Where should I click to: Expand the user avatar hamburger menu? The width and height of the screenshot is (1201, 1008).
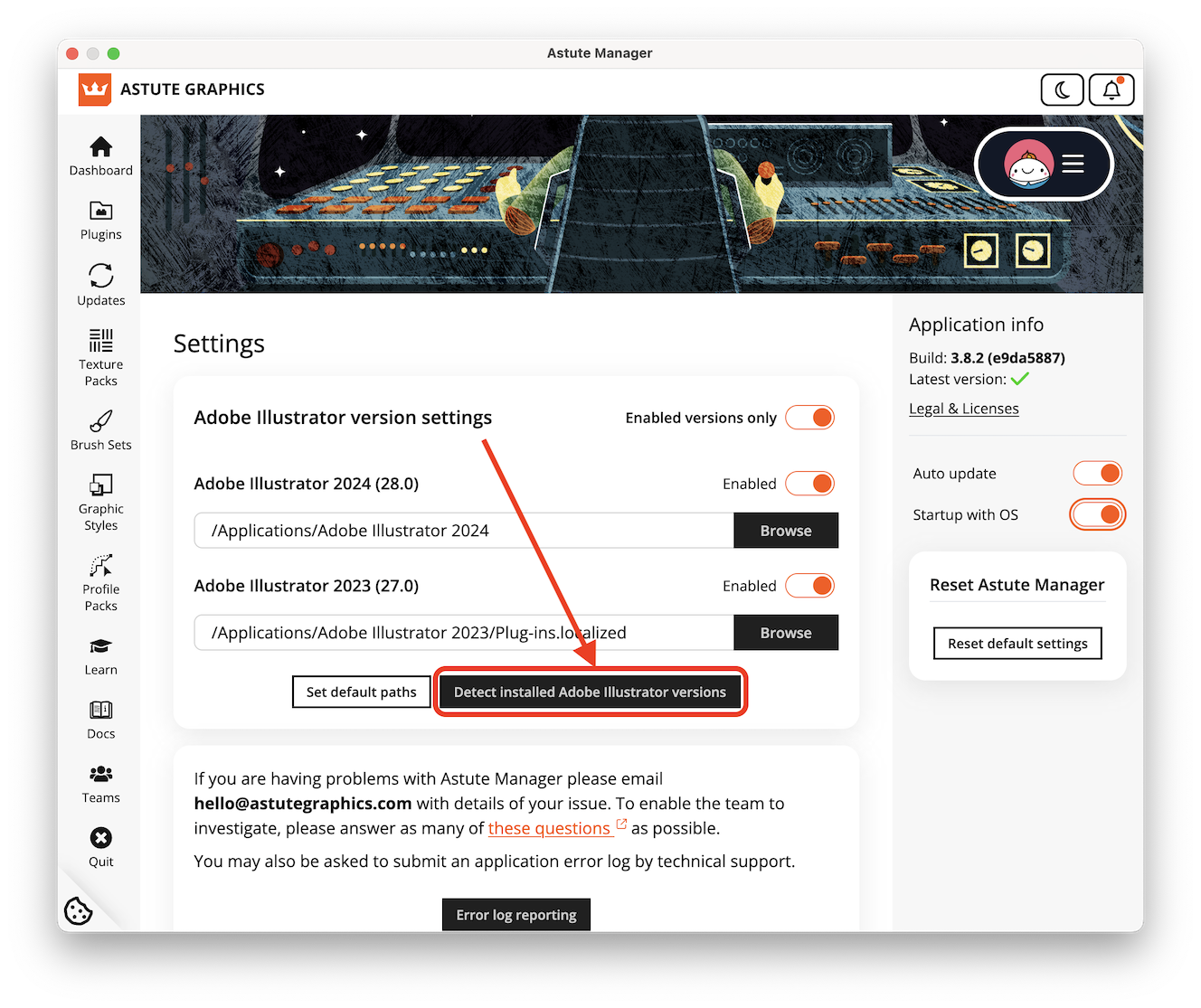(1045, 164)
